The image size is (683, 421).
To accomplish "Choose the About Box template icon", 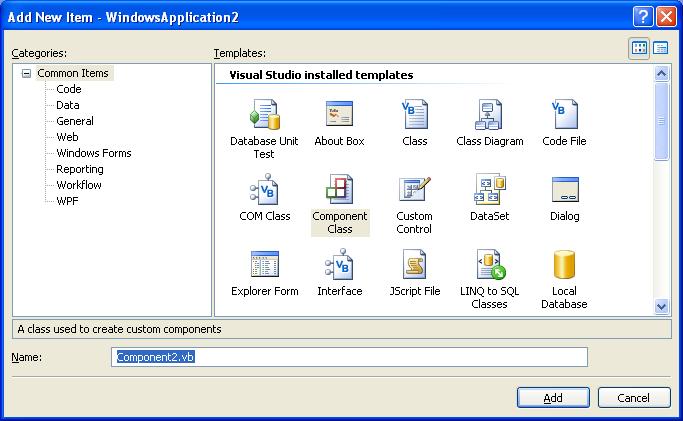I will tap(339, 115).
